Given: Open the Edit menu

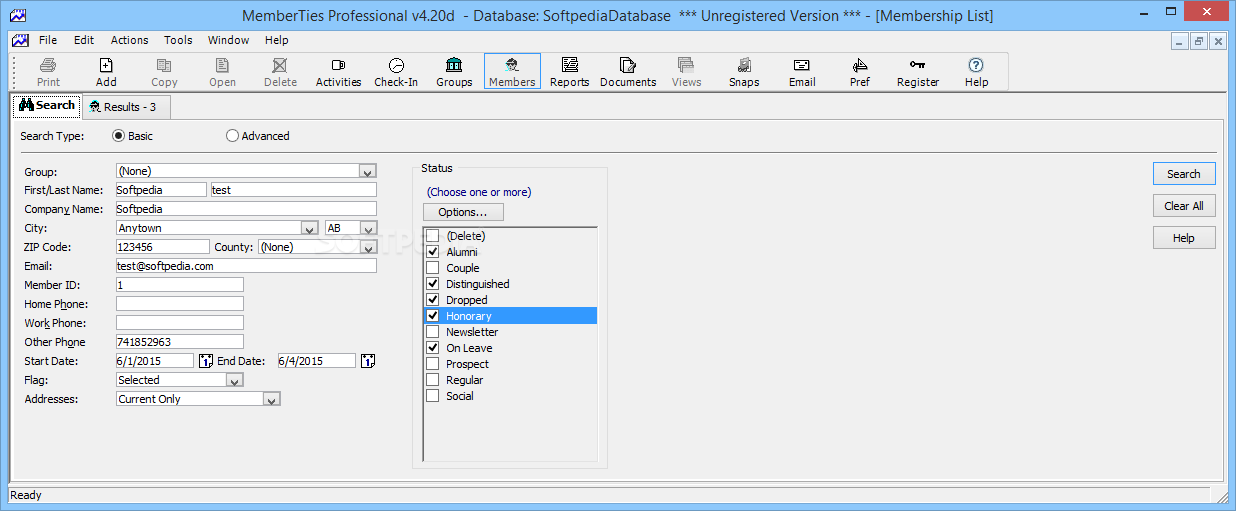Looking at the screenshot, I should point(84,40).
